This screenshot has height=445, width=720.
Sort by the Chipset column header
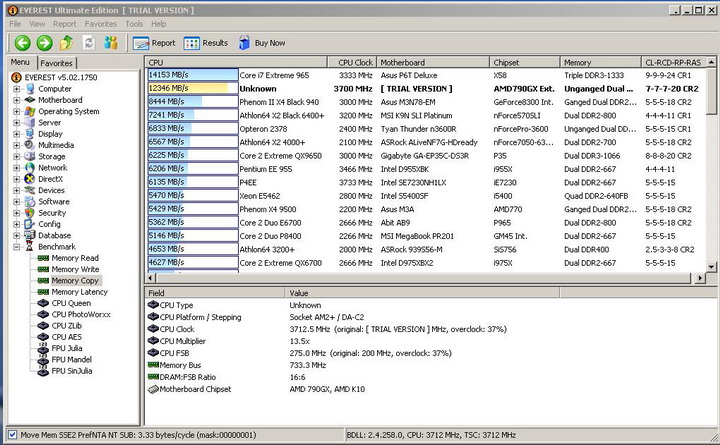click(525, 62)
